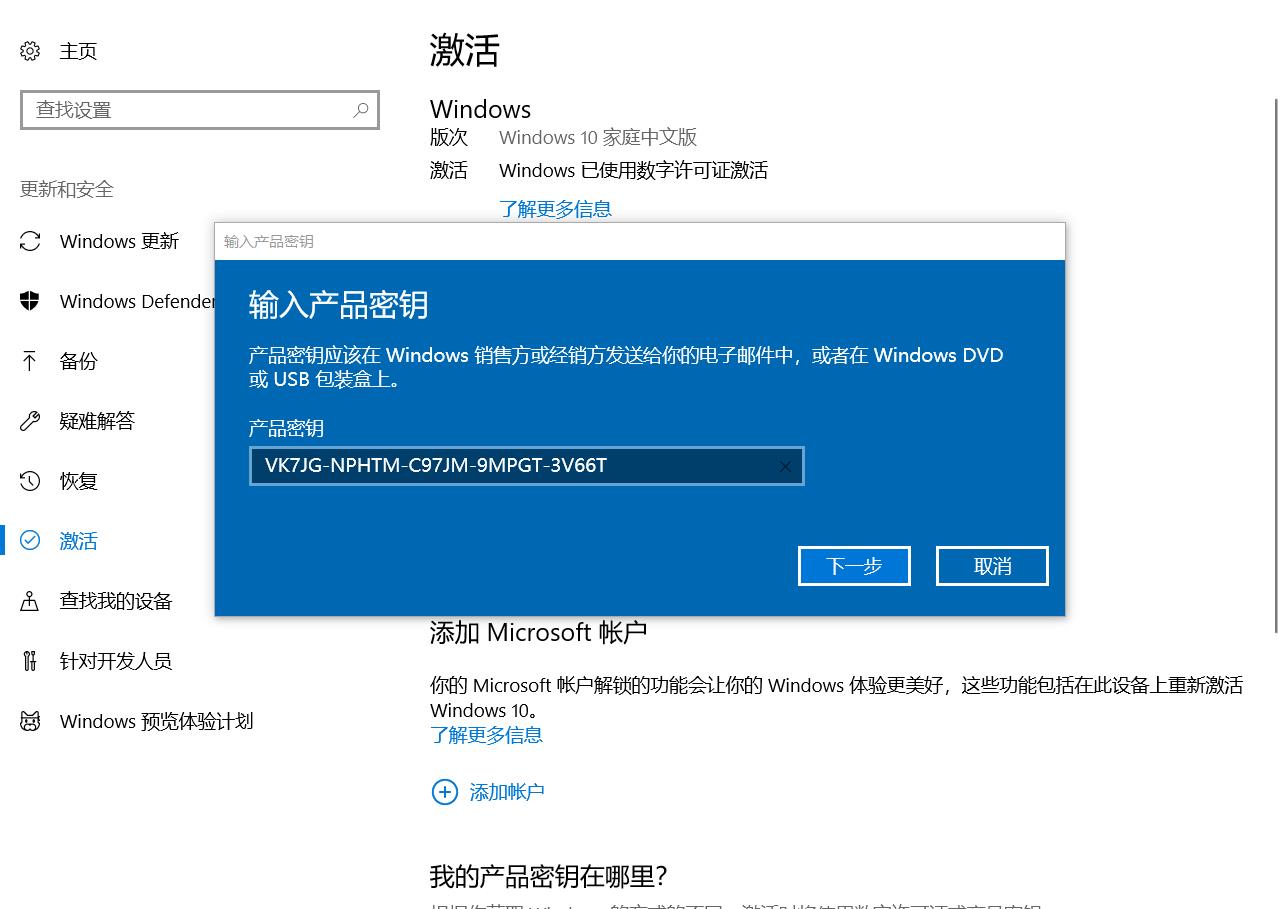The width and height of the screenshot is (1280, 909).
Task: Click the activation checkmark circle icon
Action: pos(30,541)
